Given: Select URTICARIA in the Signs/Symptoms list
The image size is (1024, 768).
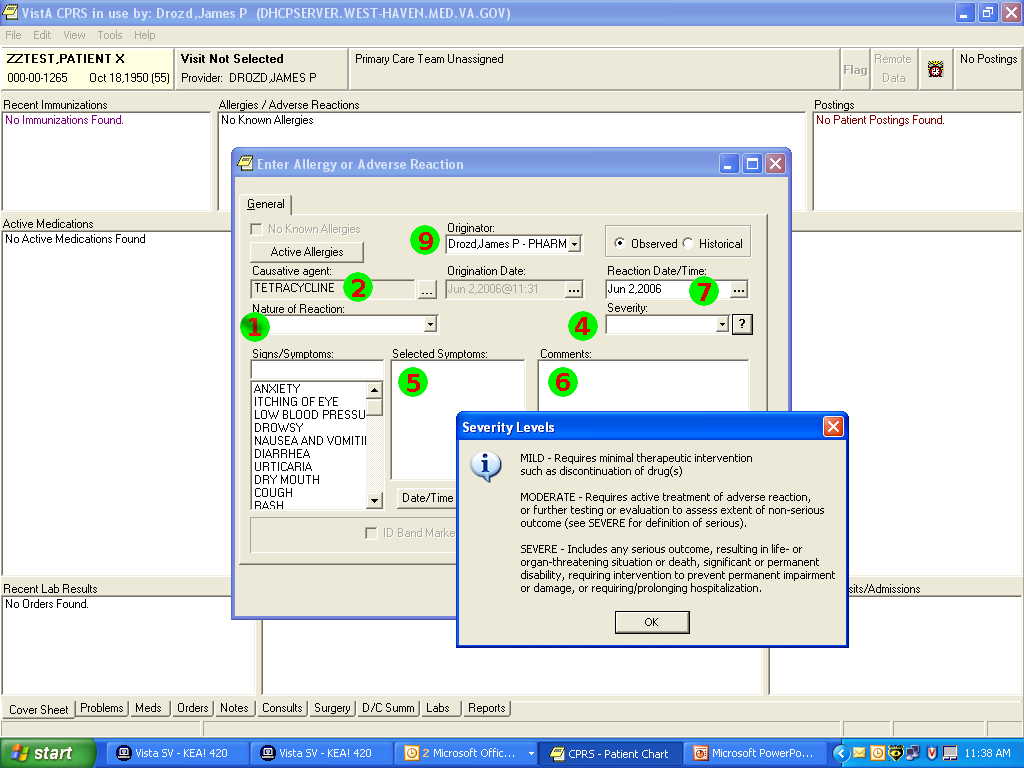Looking at the screenshot, I should pos(283,467).
